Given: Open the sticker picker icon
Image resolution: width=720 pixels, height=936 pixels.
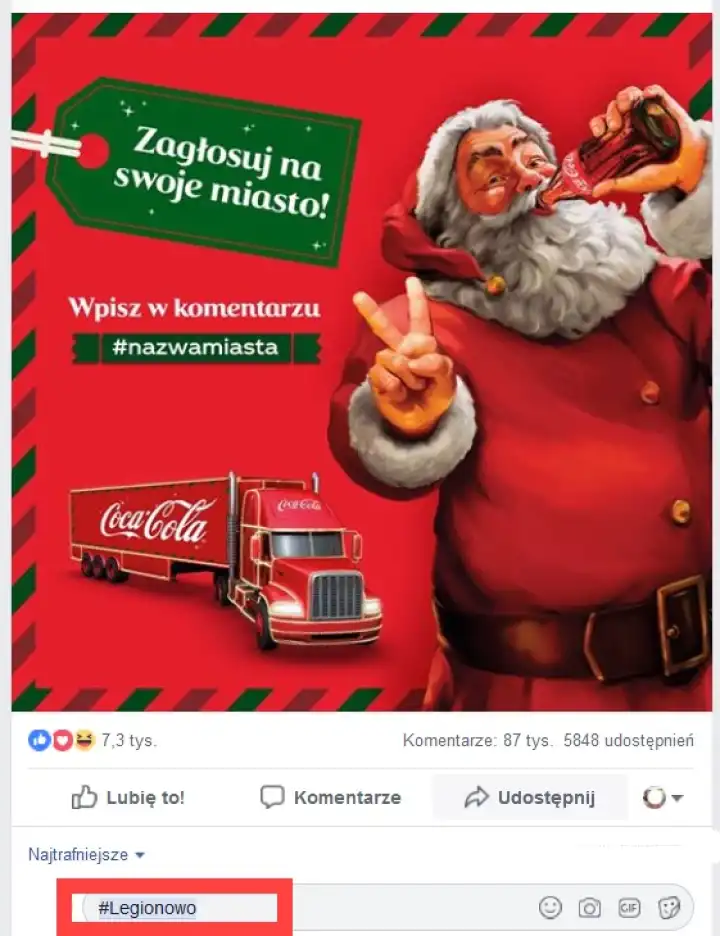Looking at the screenshot, I should 669,908.
